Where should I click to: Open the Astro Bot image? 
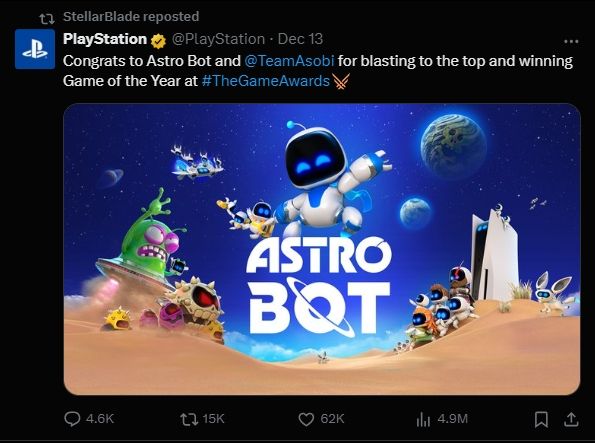click(x=322, y=249)
